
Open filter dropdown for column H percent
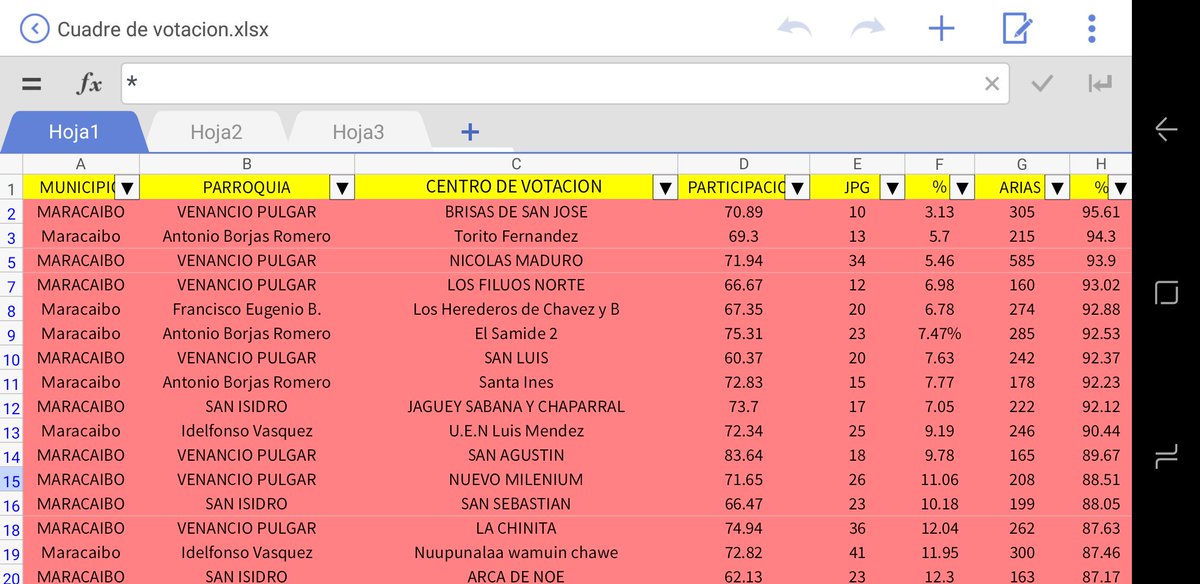pos(1121,187)
